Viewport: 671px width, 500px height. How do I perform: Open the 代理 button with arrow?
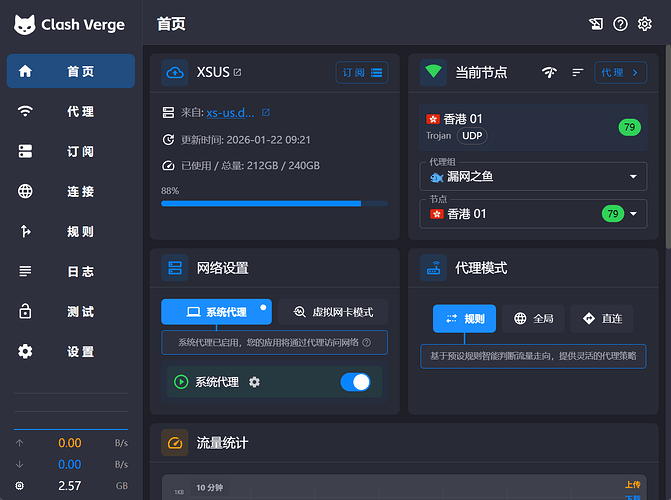pyautogui.click(x=621, y=72)
